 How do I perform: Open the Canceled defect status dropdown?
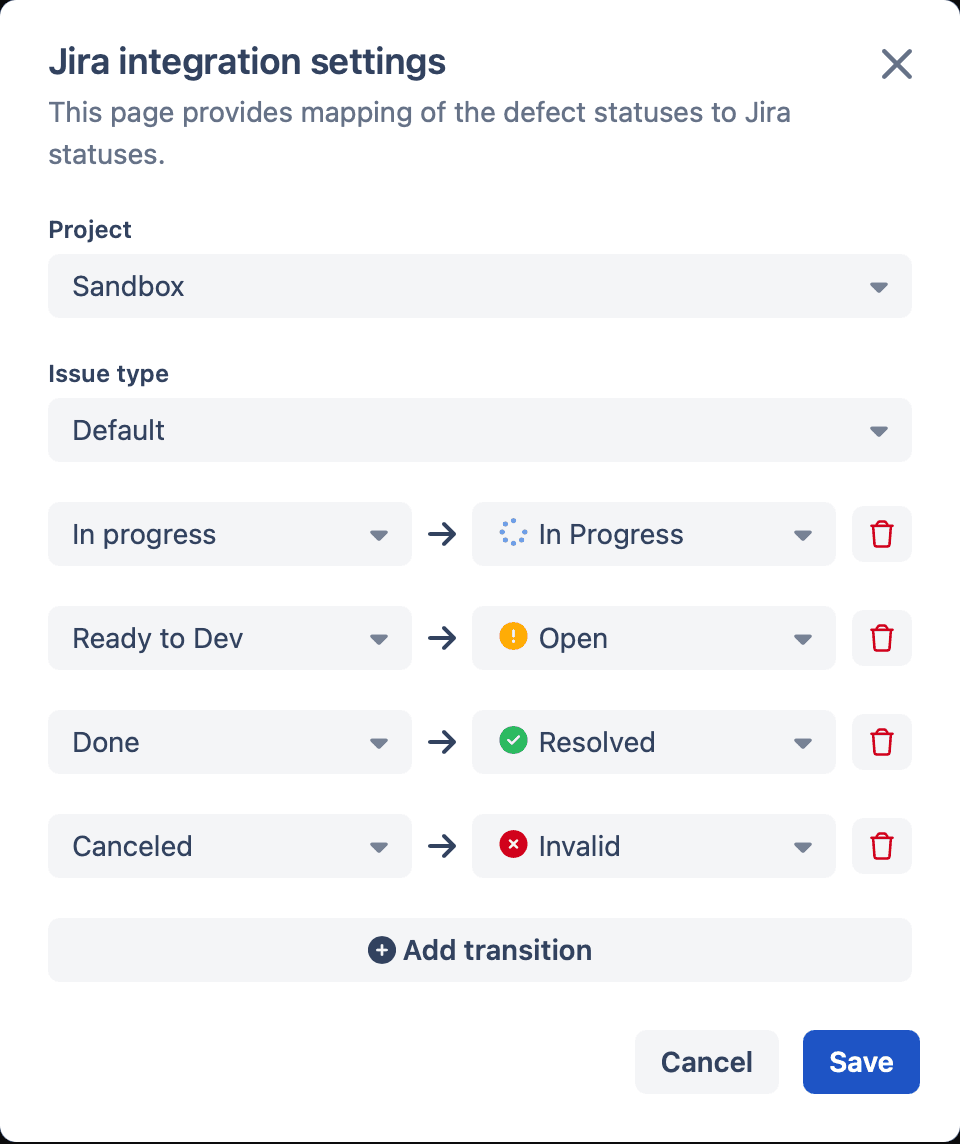(230, 846)
